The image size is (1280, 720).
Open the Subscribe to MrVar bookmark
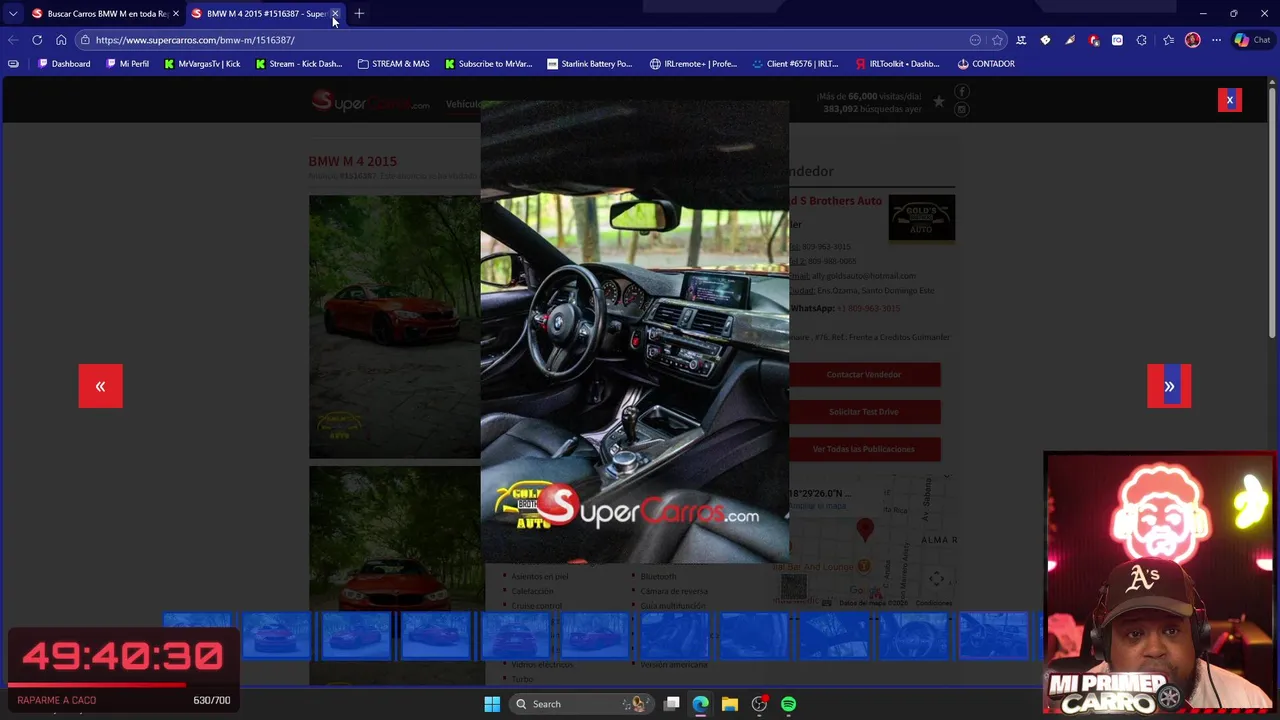pyautogui.click(x=488, y=64)
